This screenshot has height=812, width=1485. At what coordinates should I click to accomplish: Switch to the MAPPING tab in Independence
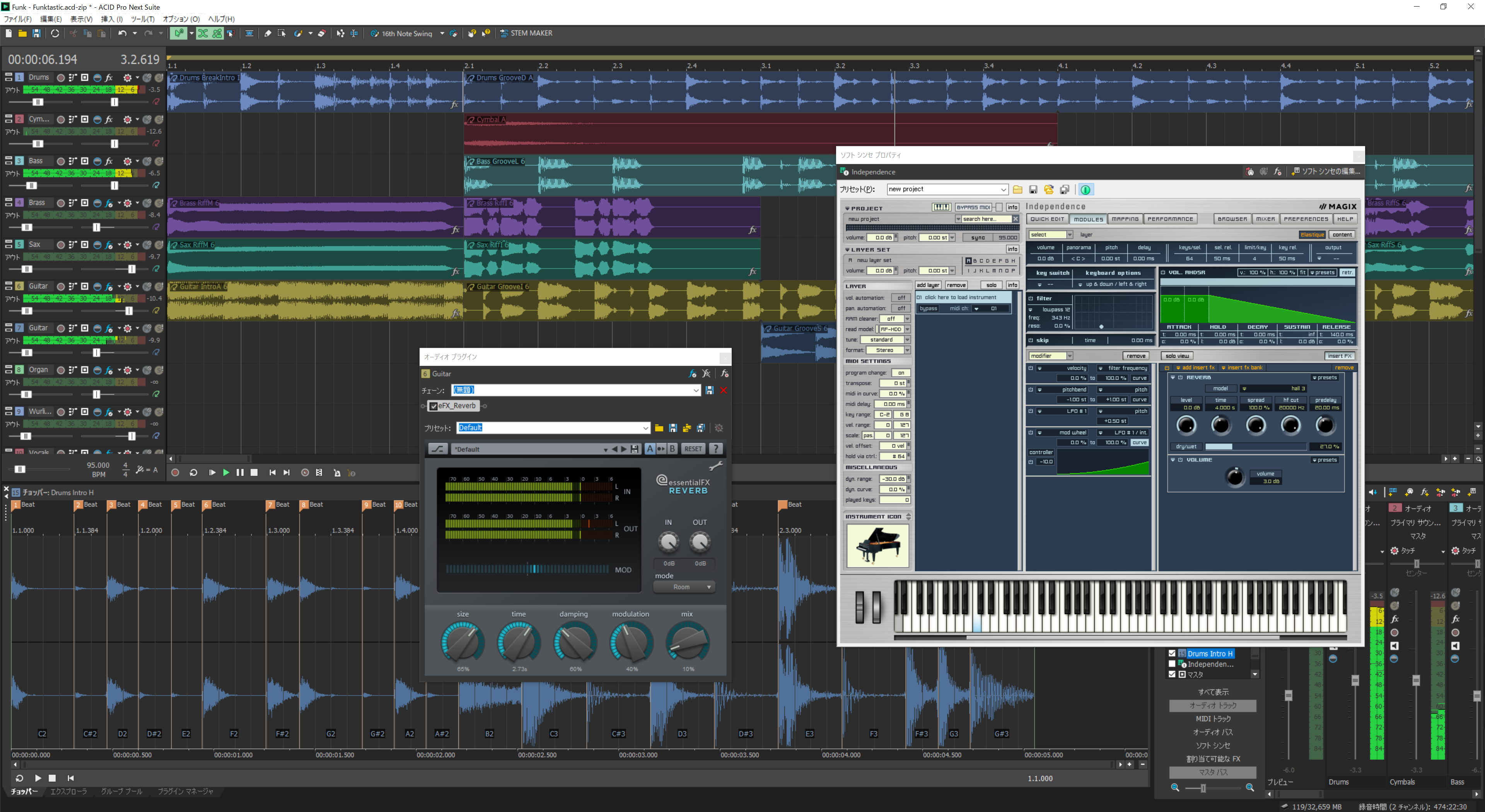[x=1125, y=219]
